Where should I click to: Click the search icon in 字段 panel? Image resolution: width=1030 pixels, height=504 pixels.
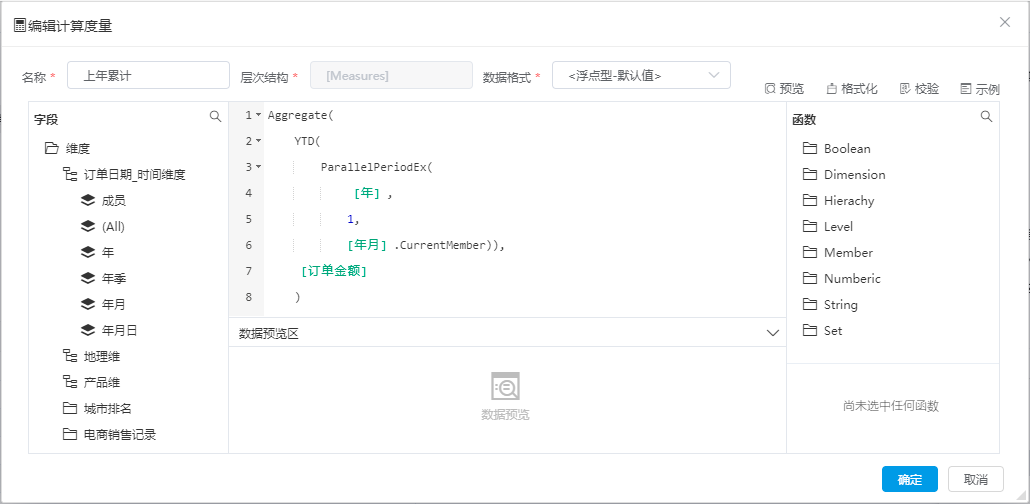pyautogui.click(x=215, y=116)
